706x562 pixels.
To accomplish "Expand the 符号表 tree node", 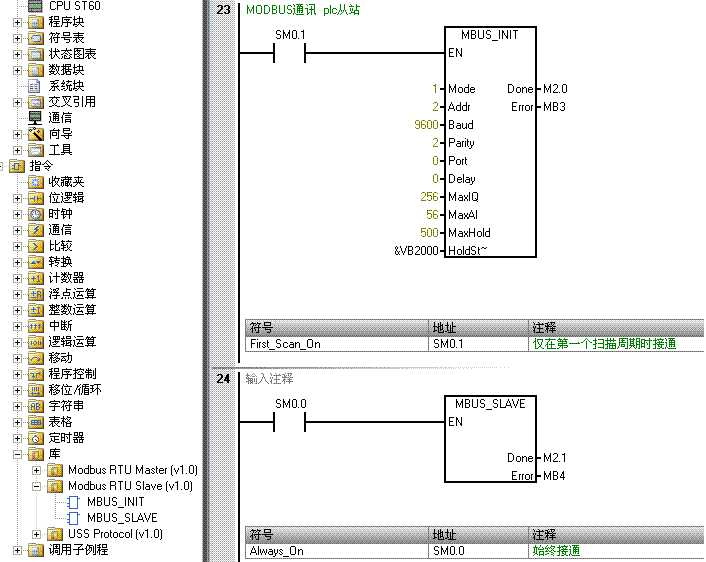I will point(17,38).
